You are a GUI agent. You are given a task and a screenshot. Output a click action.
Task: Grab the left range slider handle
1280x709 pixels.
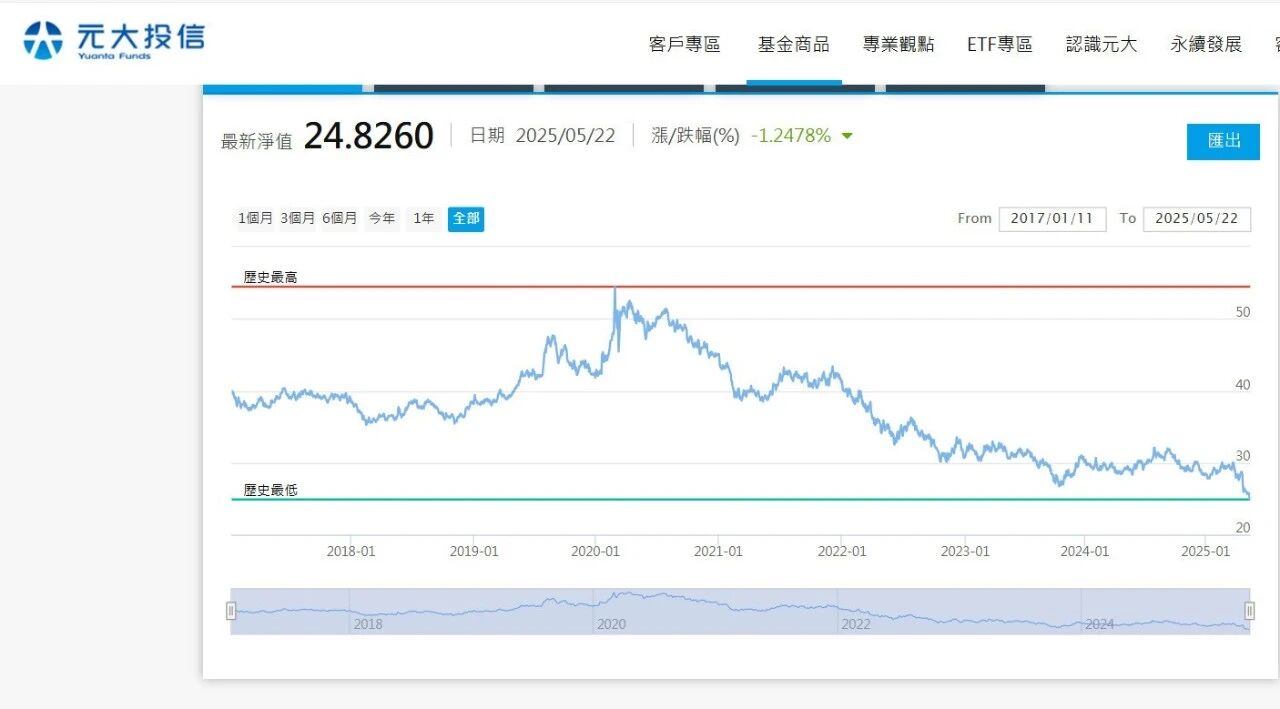click(x=231, y=610)
